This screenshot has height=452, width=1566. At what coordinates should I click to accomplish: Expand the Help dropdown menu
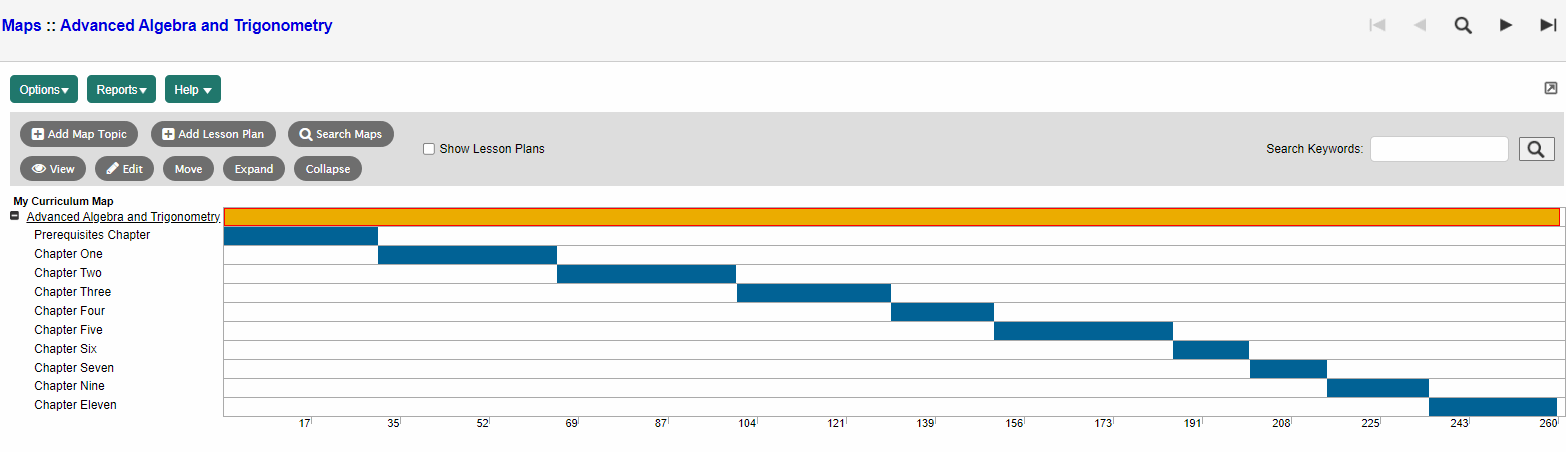192,90
